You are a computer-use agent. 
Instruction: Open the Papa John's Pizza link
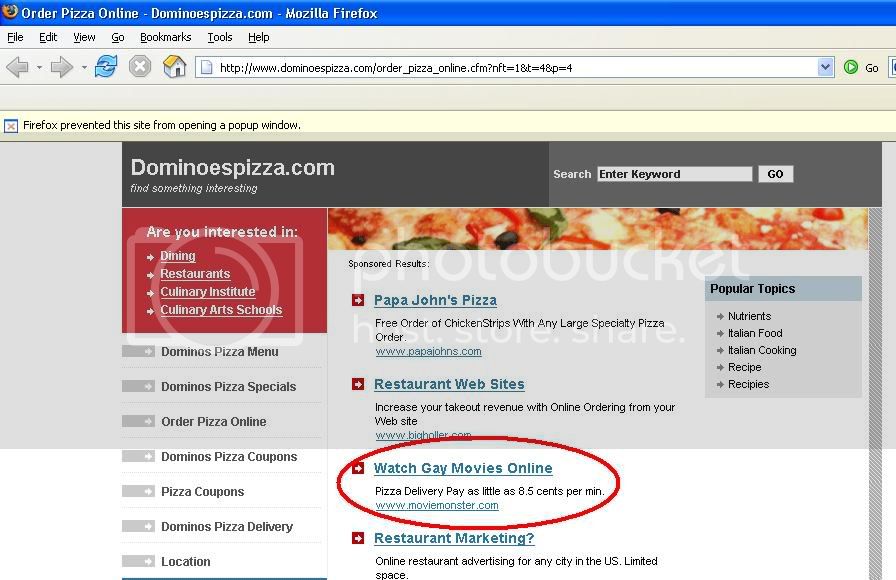[x=435, y=300]
